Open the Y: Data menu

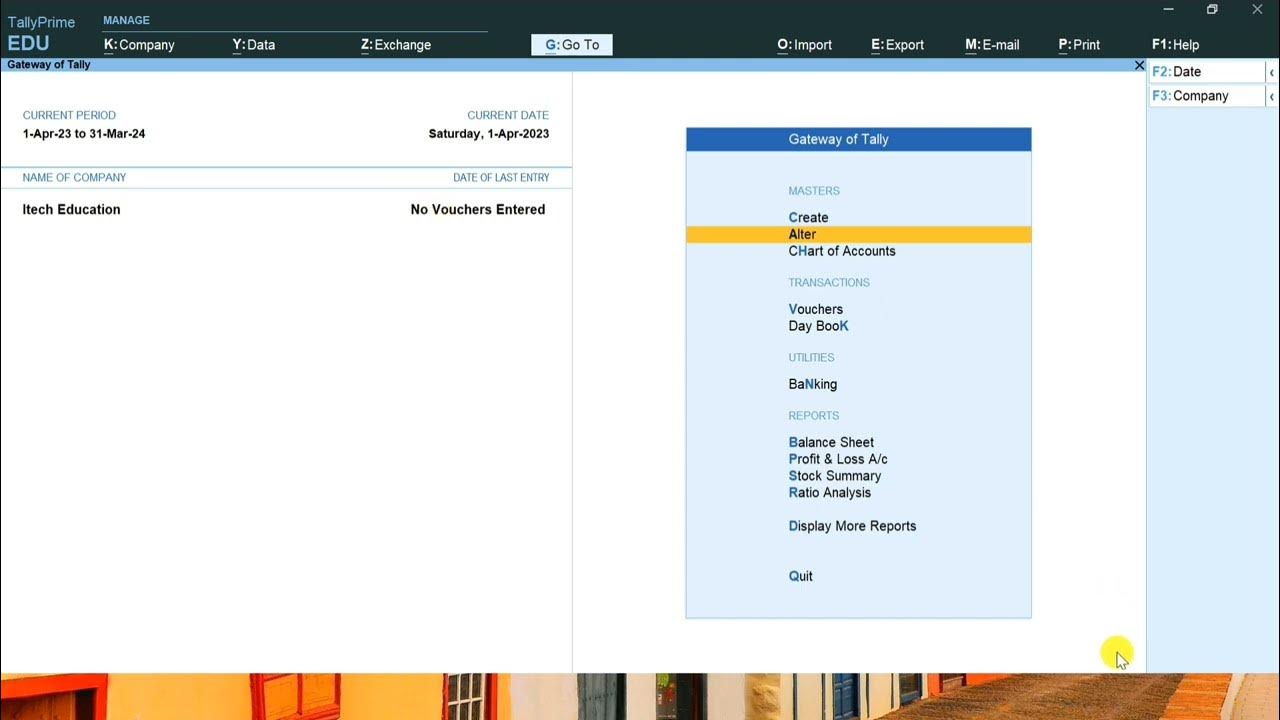click(x=254, y=45)
